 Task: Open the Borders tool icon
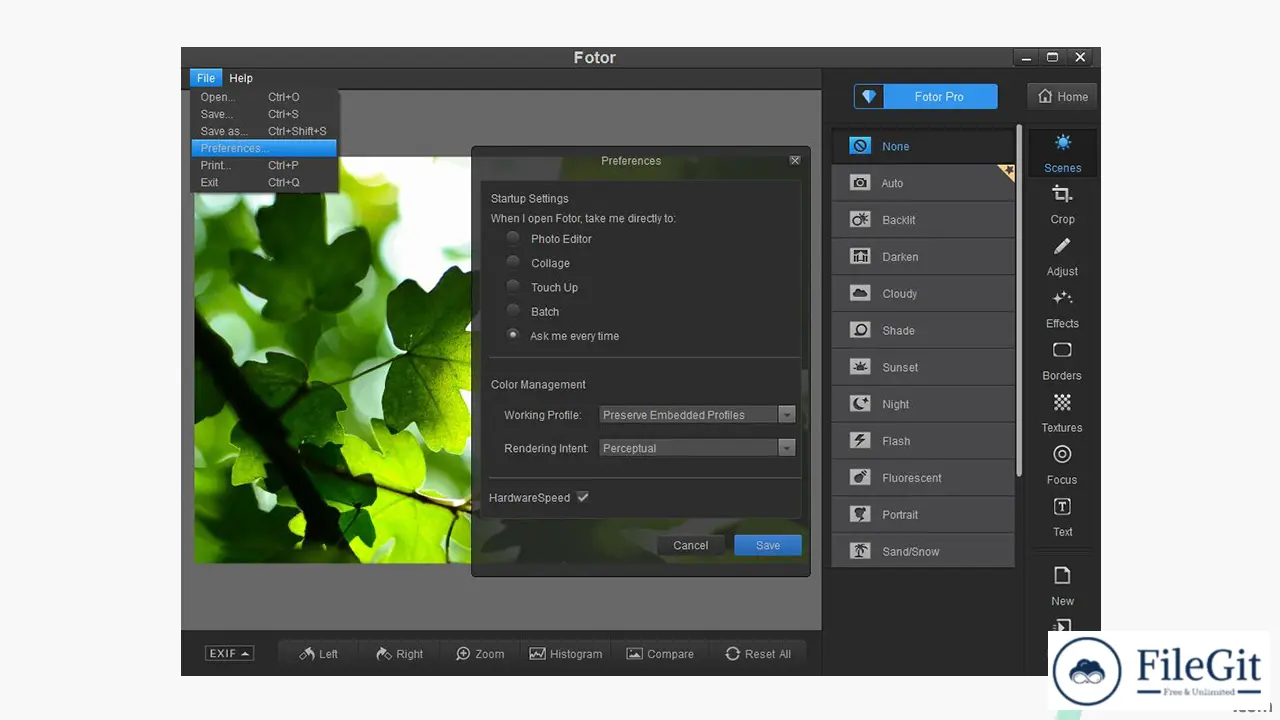[x=1062, y=350]
